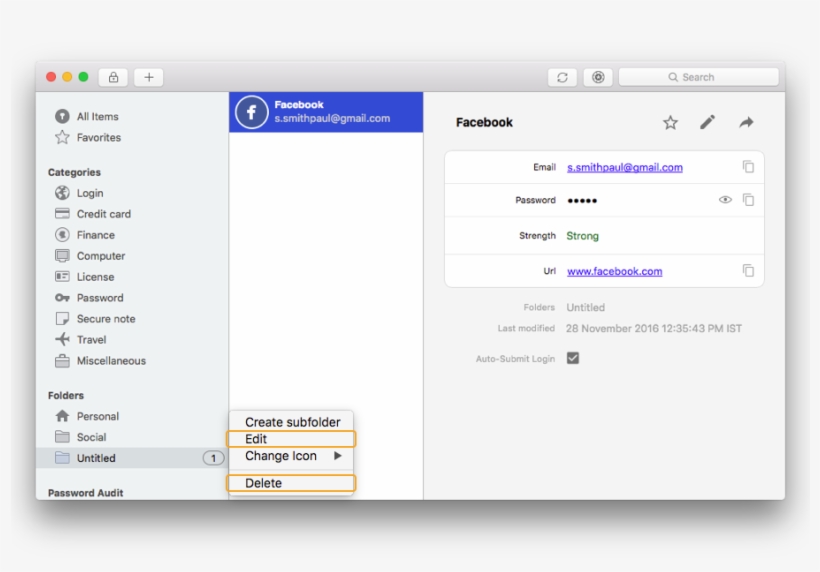
Task: Copy the Email field value
Action: coord(748,167)
